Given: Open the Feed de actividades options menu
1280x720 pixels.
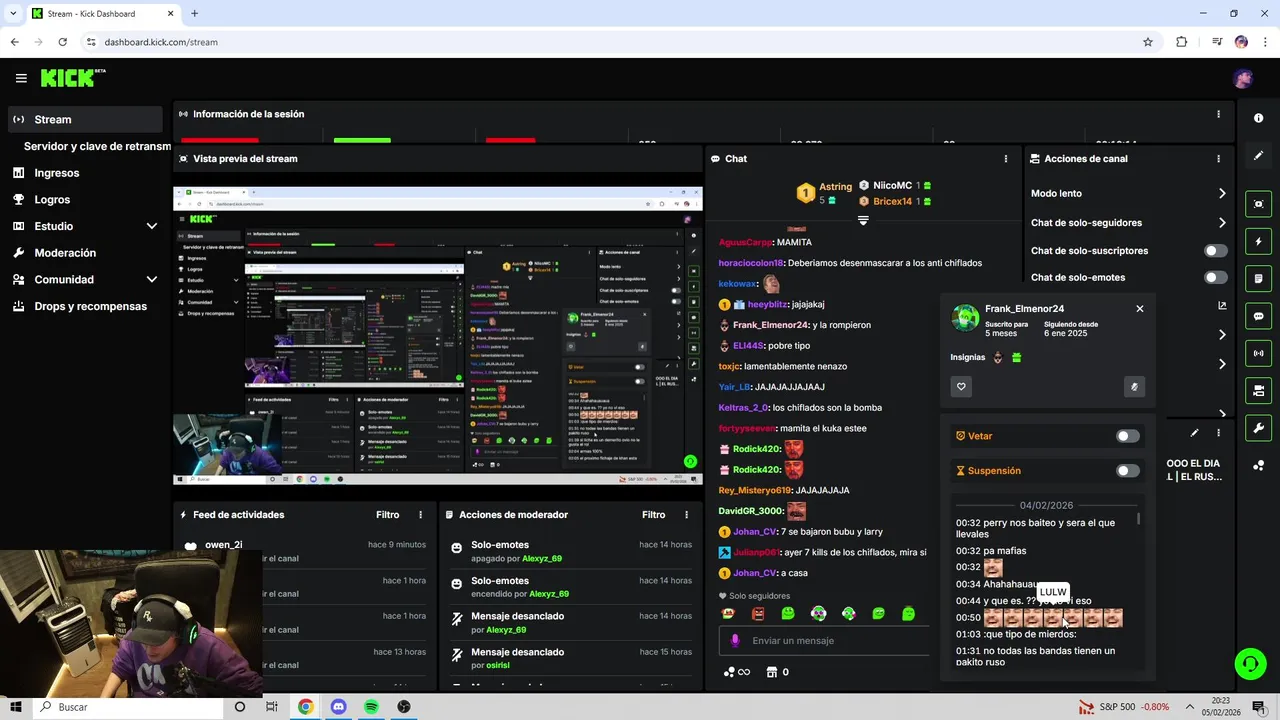Looking at the screenshot, I should [x=420, y=515].
